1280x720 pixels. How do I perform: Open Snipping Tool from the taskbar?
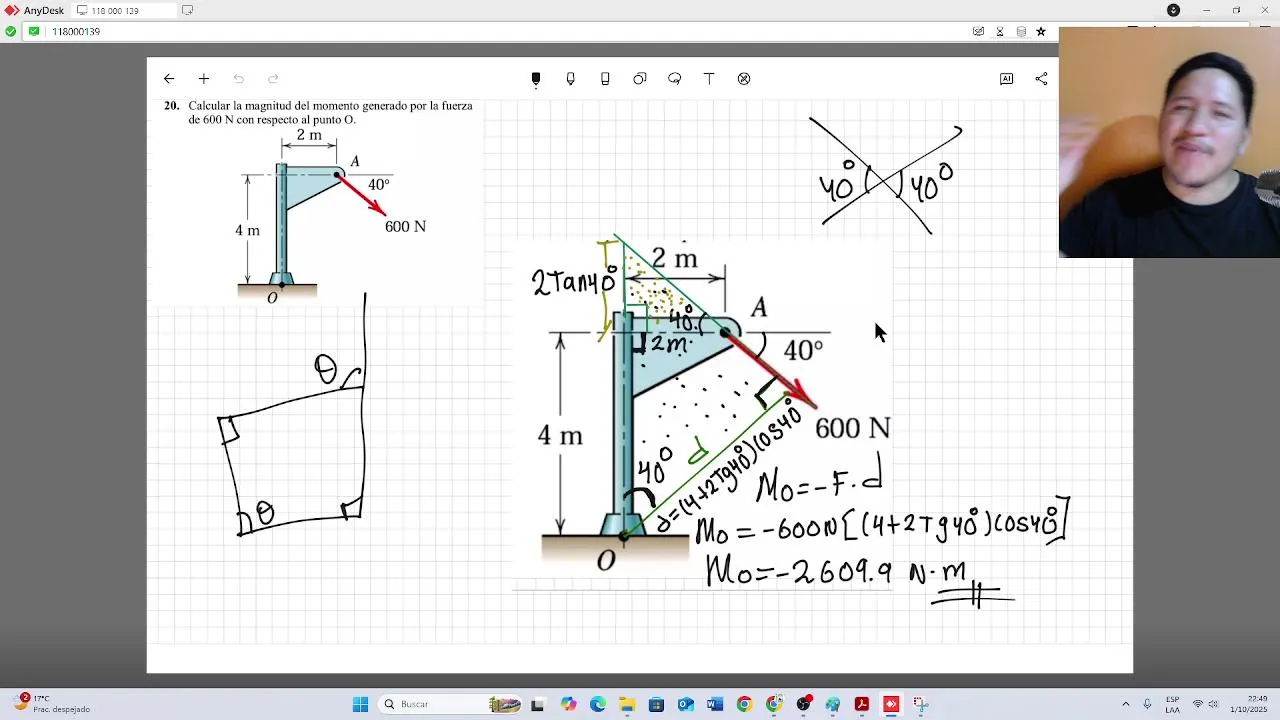pyautogui.click(x=920, y=704)
